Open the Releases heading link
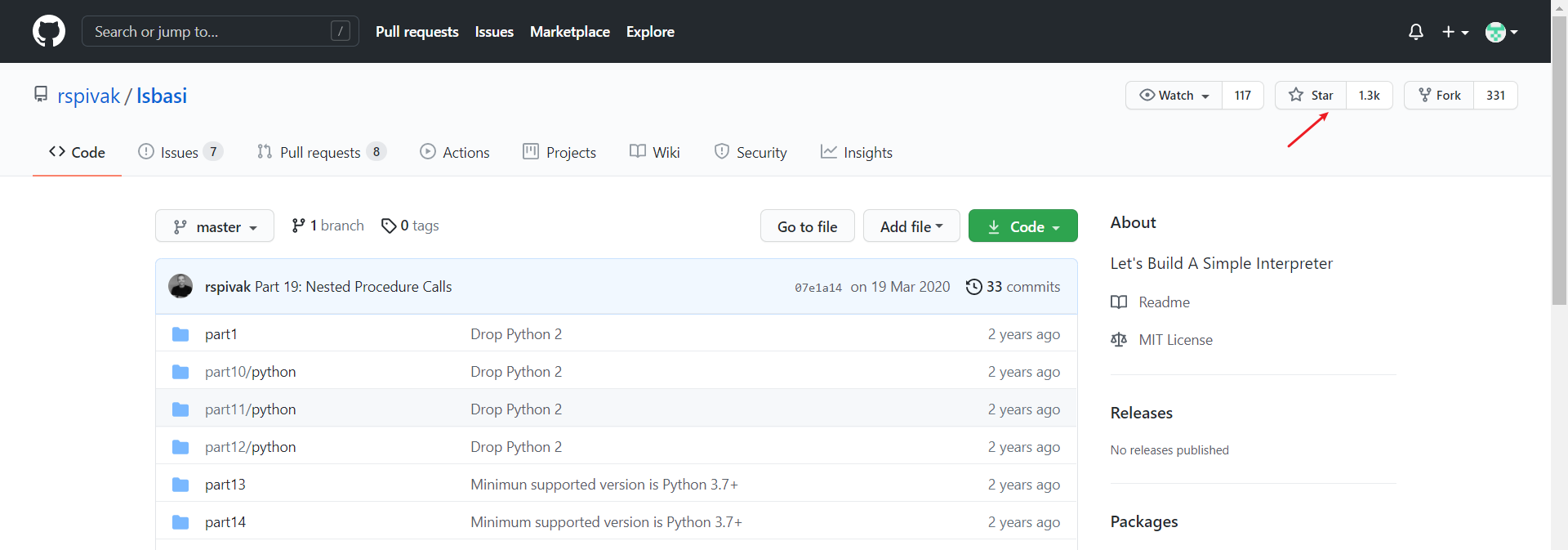This screenshot has width=1568, height=550. pos(1142,413)
